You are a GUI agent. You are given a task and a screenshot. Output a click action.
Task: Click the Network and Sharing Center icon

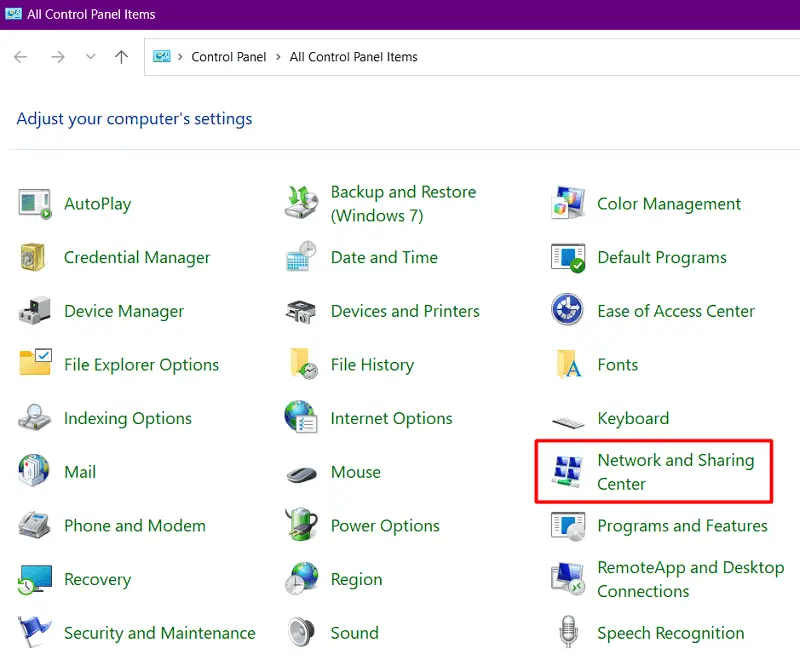pyautogui.click(x=568, y=472)
